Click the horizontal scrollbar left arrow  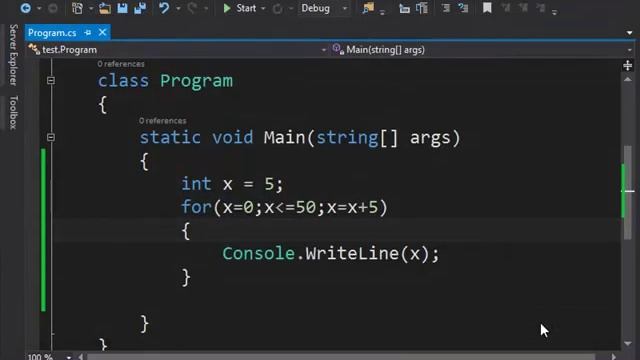click(x=81, y=357)
